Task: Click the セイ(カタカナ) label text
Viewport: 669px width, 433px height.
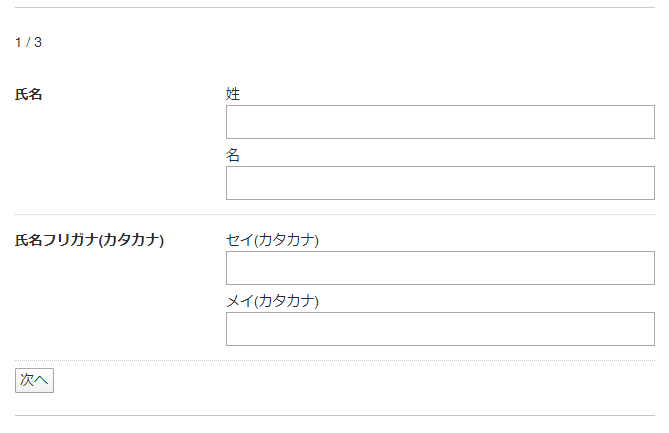Action: coord(272,240)
